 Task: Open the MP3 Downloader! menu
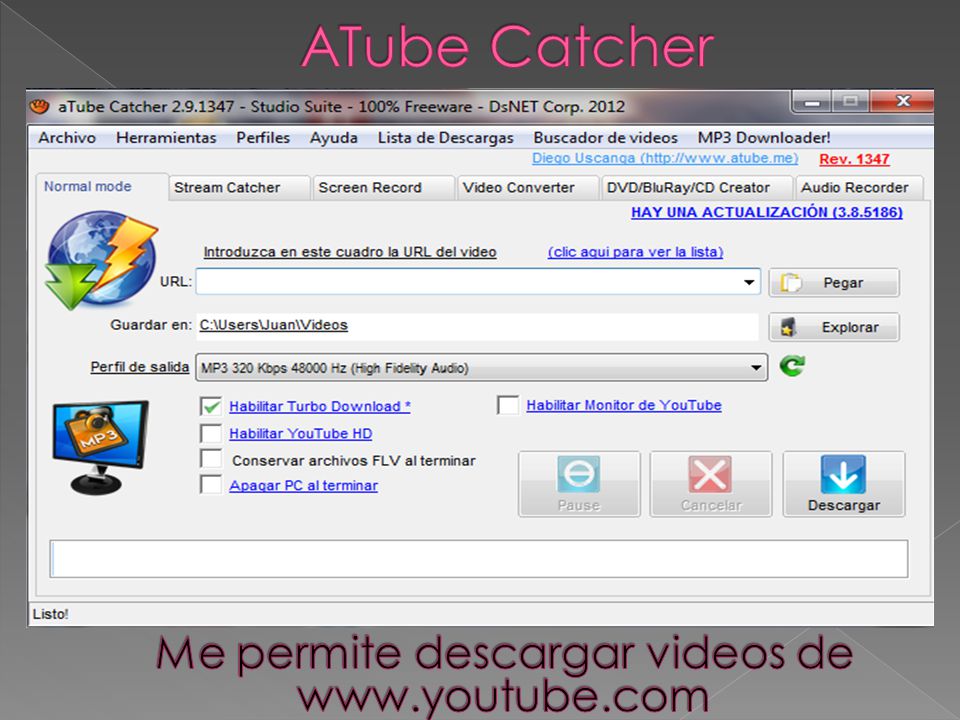point(764,138)
